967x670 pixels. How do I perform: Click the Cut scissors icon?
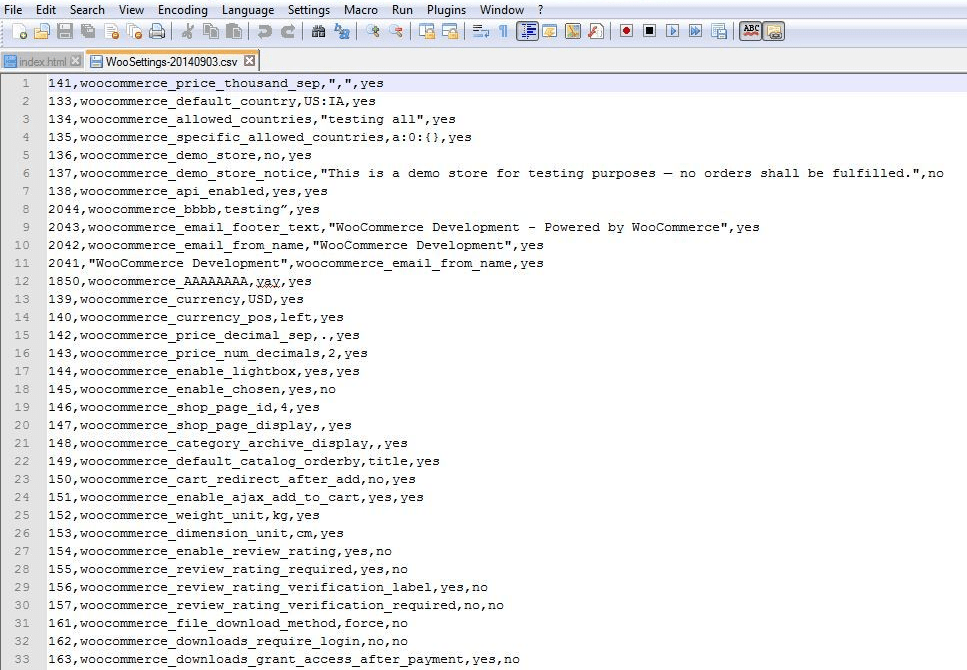[188, 31]
